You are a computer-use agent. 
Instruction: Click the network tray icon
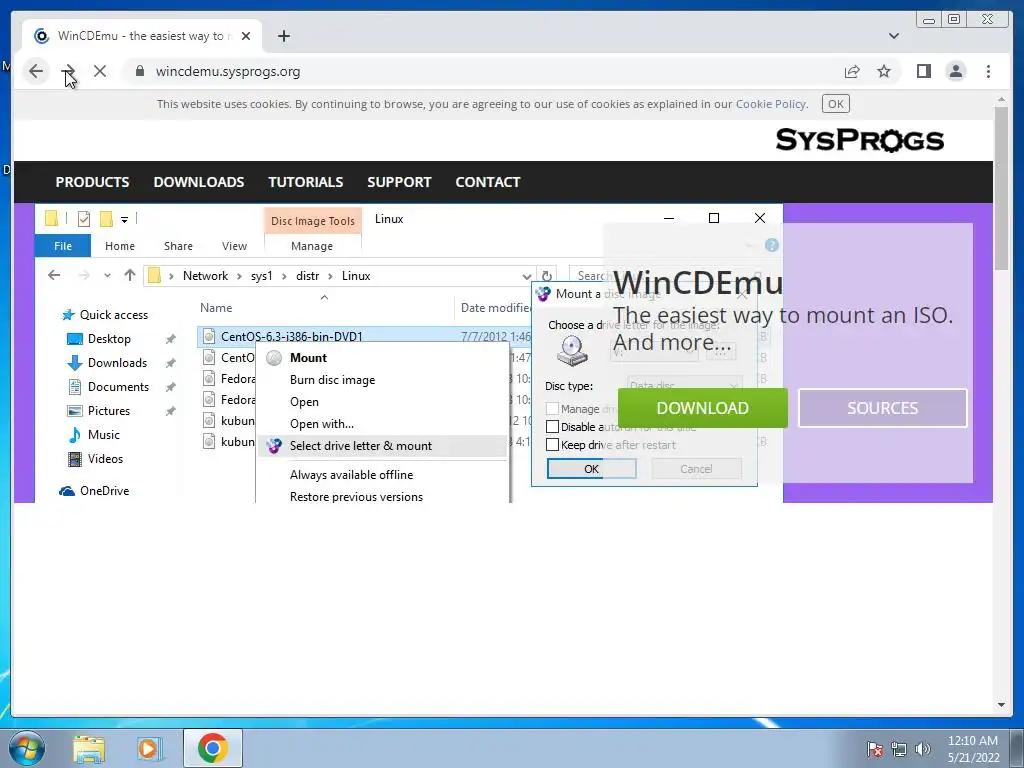pyautogui.click(x=899, y=749)
